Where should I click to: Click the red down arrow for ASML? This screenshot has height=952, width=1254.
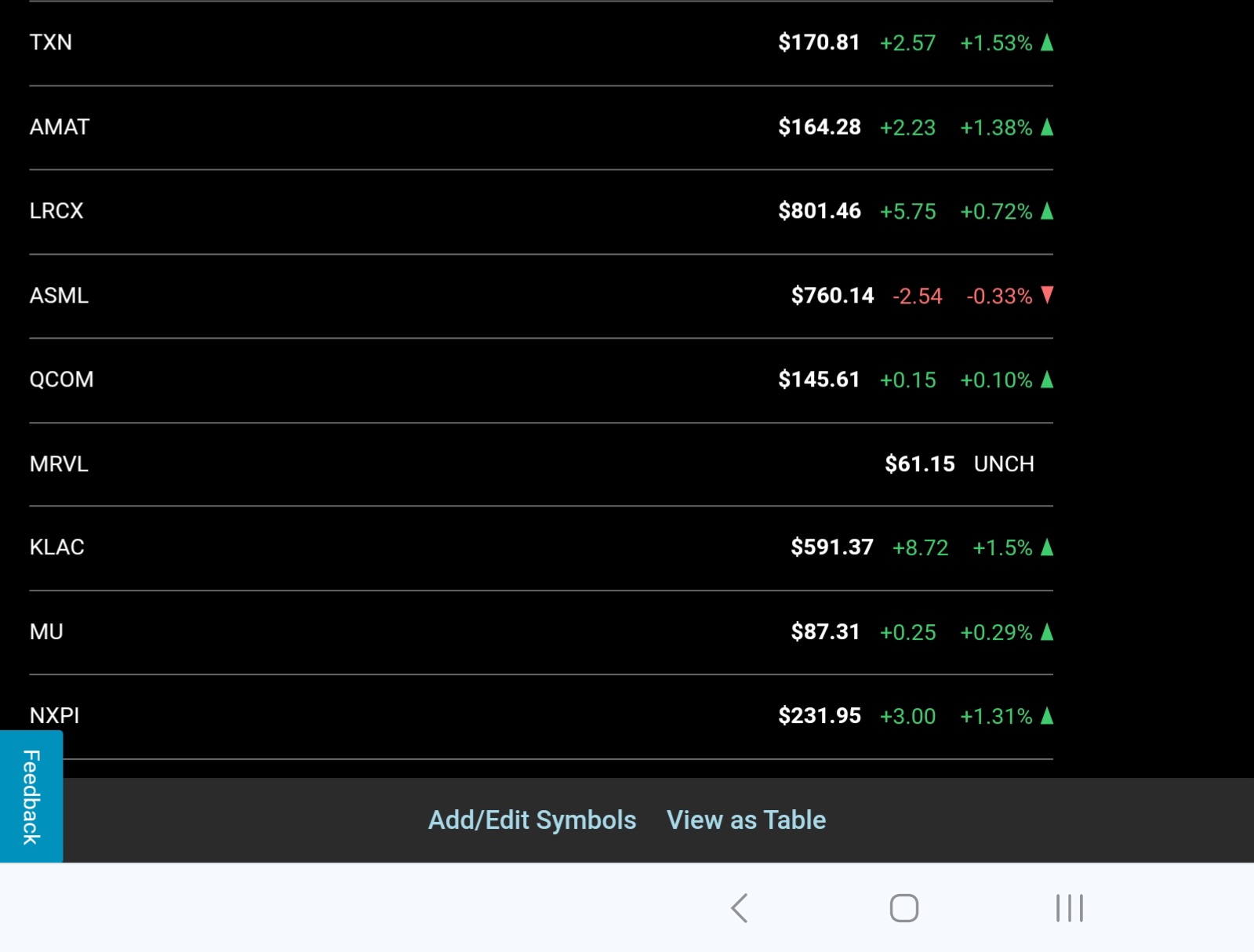pyautogui.click(x=1047, y=296)
